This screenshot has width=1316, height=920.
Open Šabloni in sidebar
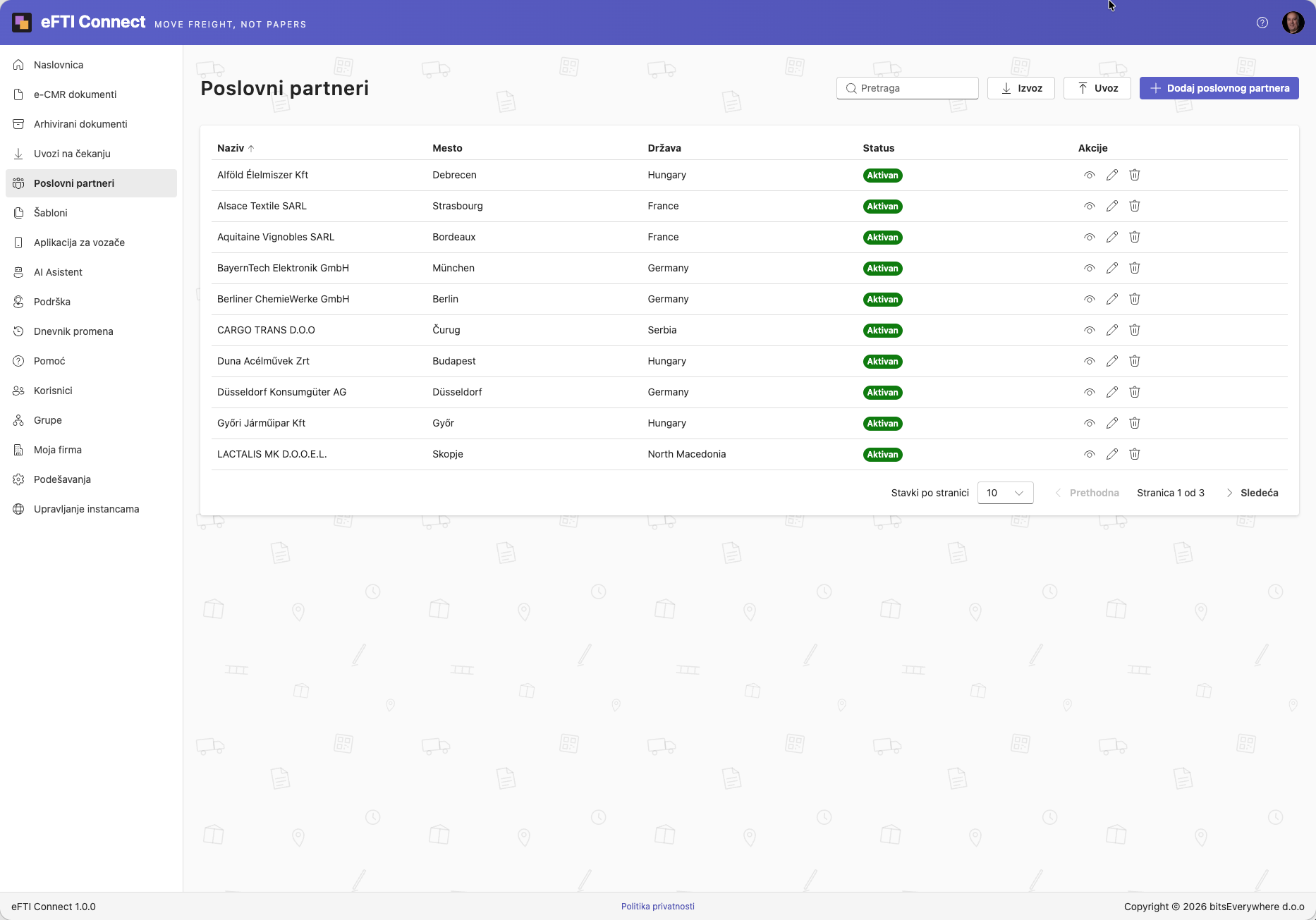[91, 213]
